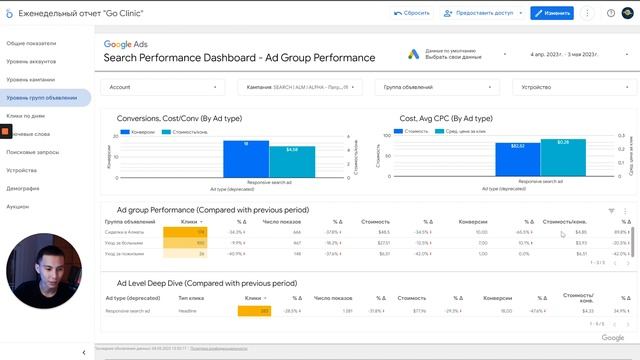This screenshot has width=640, height=360.
Task: Open the Account filter dropdown
Action: (162, 87)
